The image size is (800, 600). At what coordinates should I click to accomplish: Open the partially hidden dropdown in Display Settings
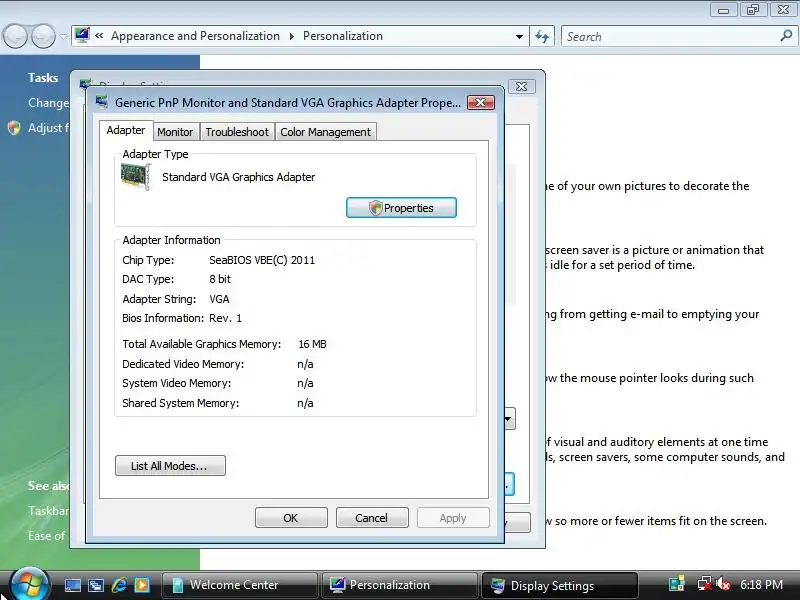(x=510, y=419)
